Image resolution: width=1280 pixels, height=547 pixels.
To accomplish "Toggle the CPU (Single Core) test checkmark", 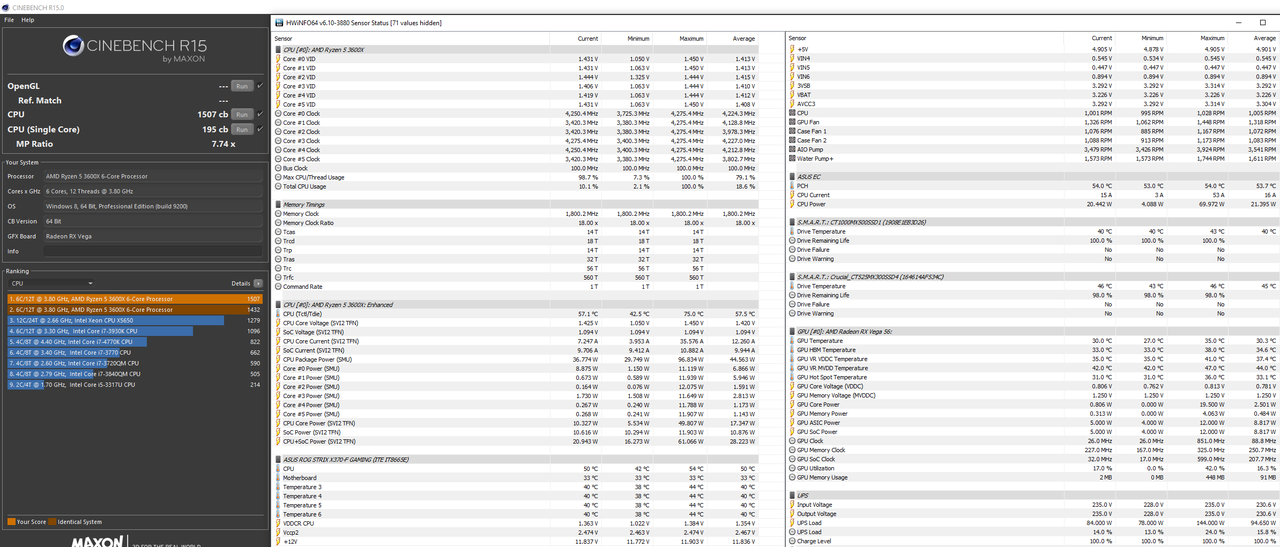I will [x=261, y=130].
